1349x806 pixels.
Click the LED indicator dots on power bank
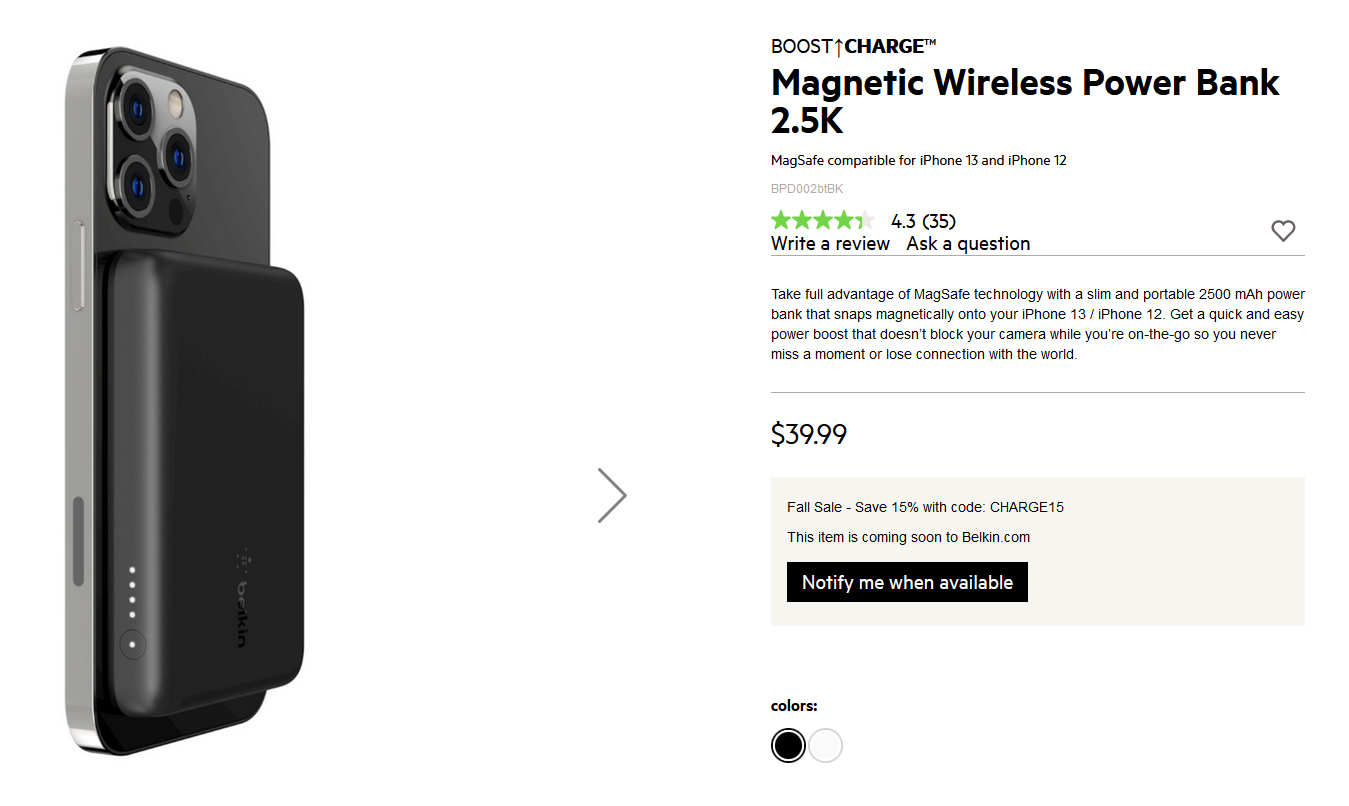pos(132,594)
